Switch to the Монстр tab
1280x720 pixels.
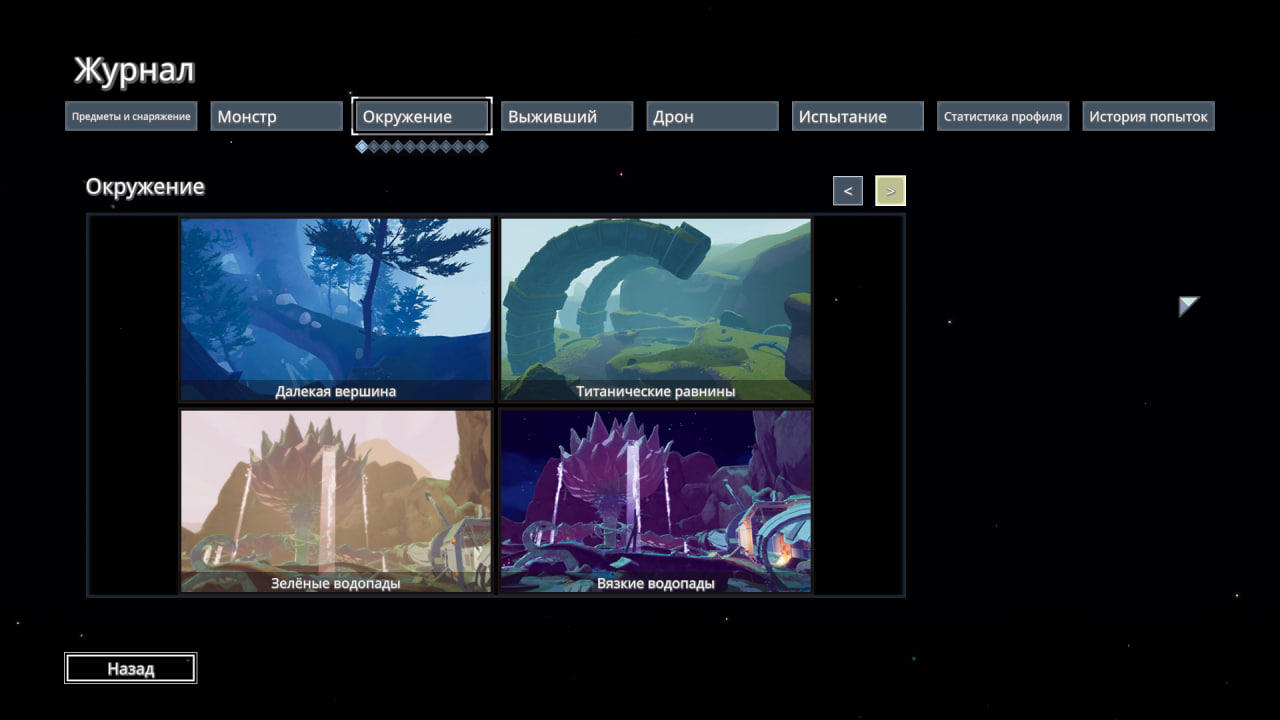point(277,116)
